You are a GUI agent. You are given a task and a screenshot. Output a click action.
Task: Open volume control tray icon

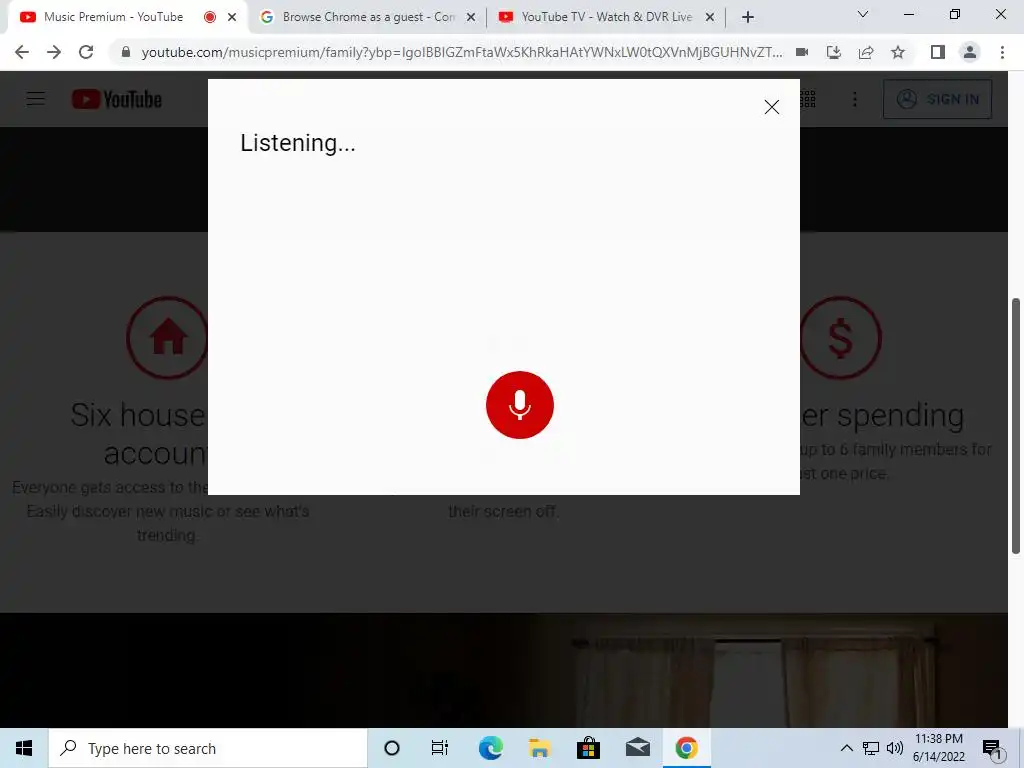pyautogui.click(x=895, y=748)
